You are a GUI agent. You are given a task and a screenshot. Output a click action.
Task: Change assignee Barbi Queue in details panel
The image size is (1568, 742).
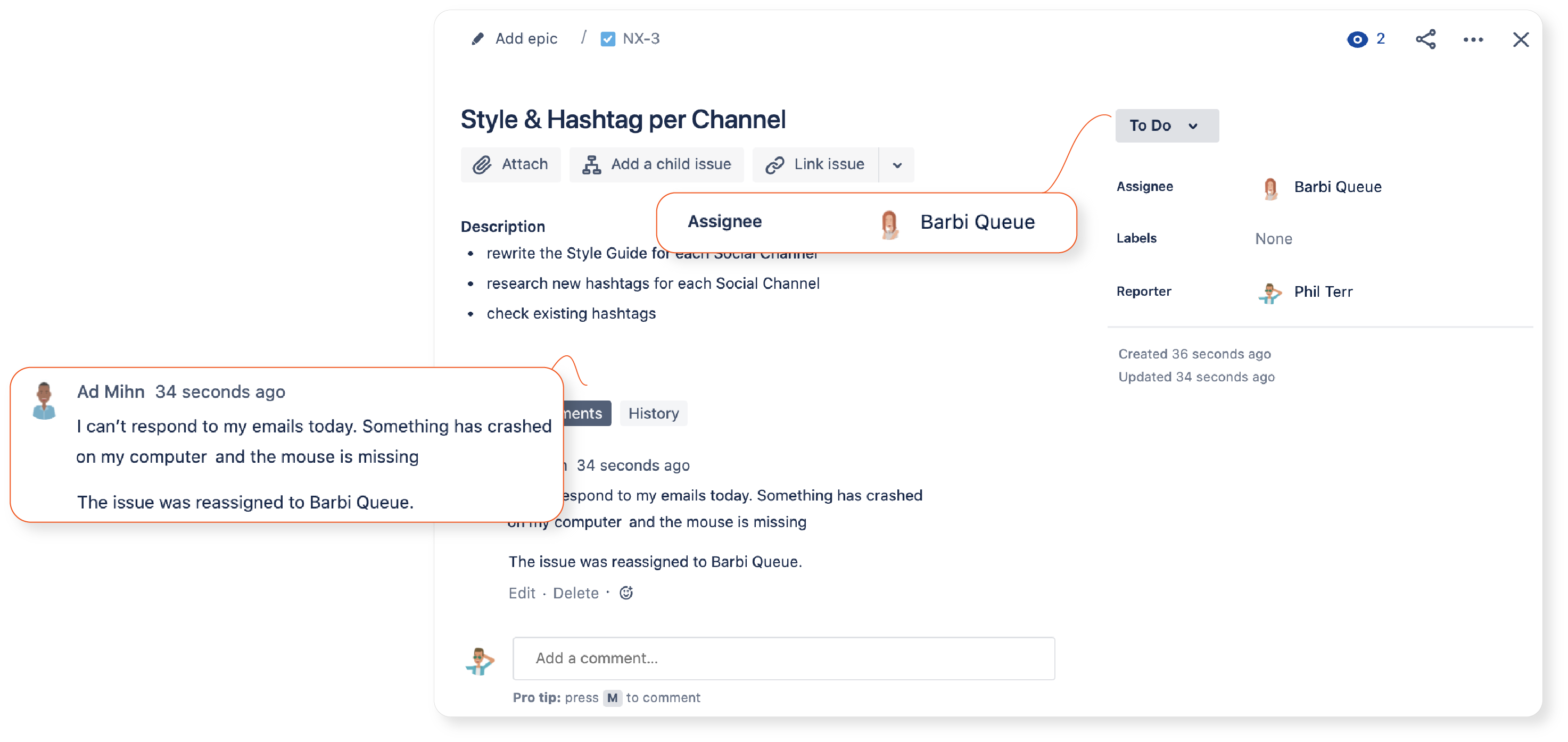click(1338, 187)
